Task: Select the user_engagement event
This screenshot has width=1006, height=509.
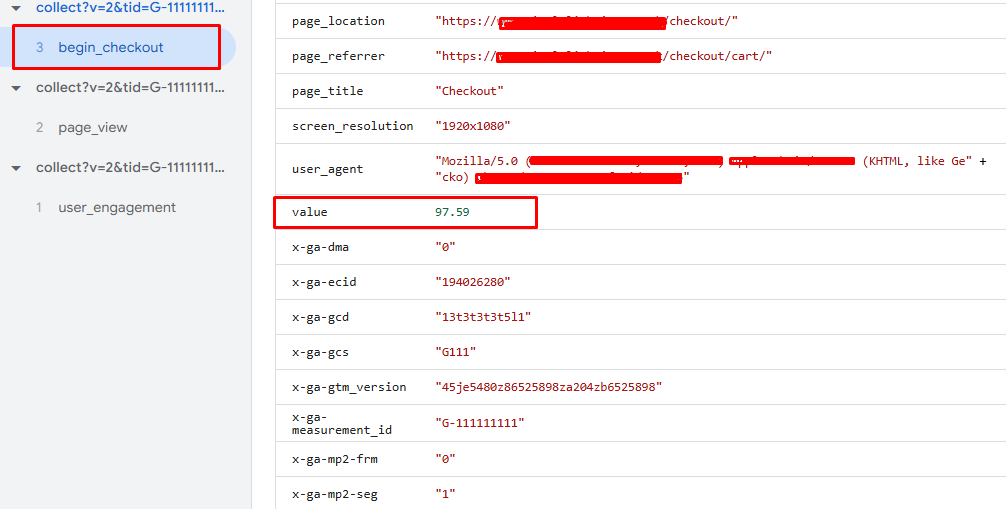Action: click(x=117, y=208)
